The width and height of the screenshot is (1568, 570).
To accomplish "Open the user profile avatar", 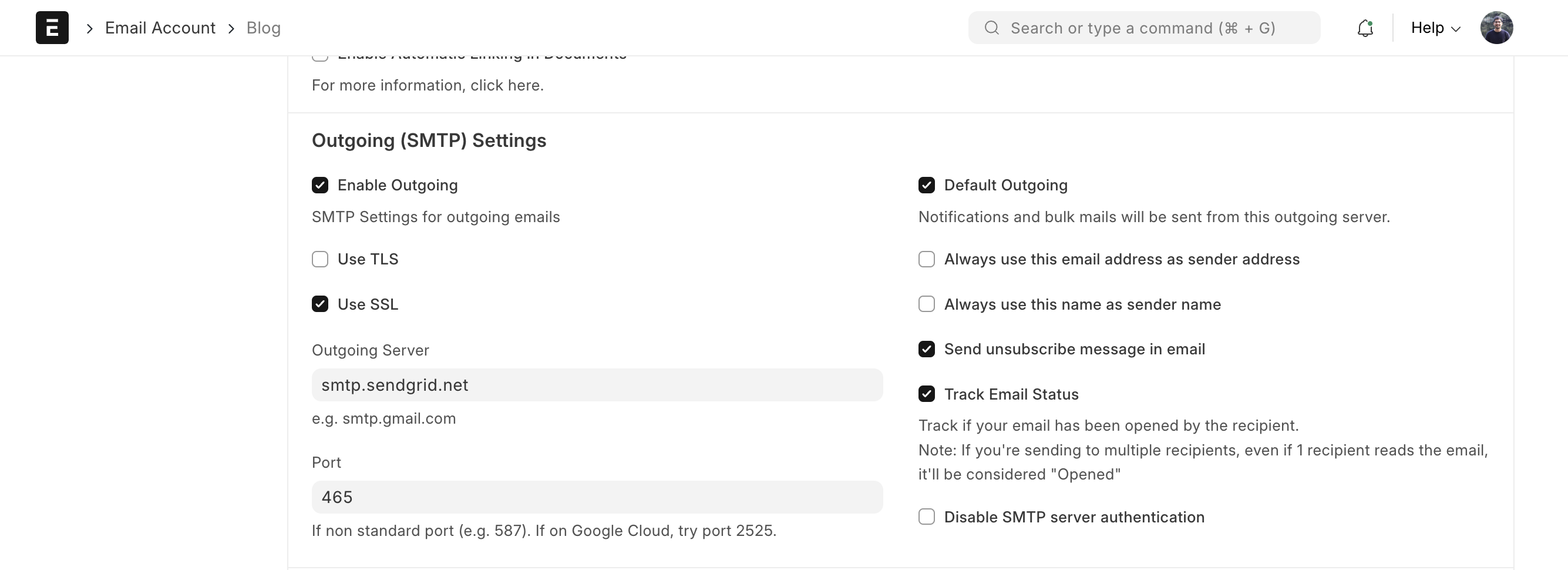I will 1496,28.
